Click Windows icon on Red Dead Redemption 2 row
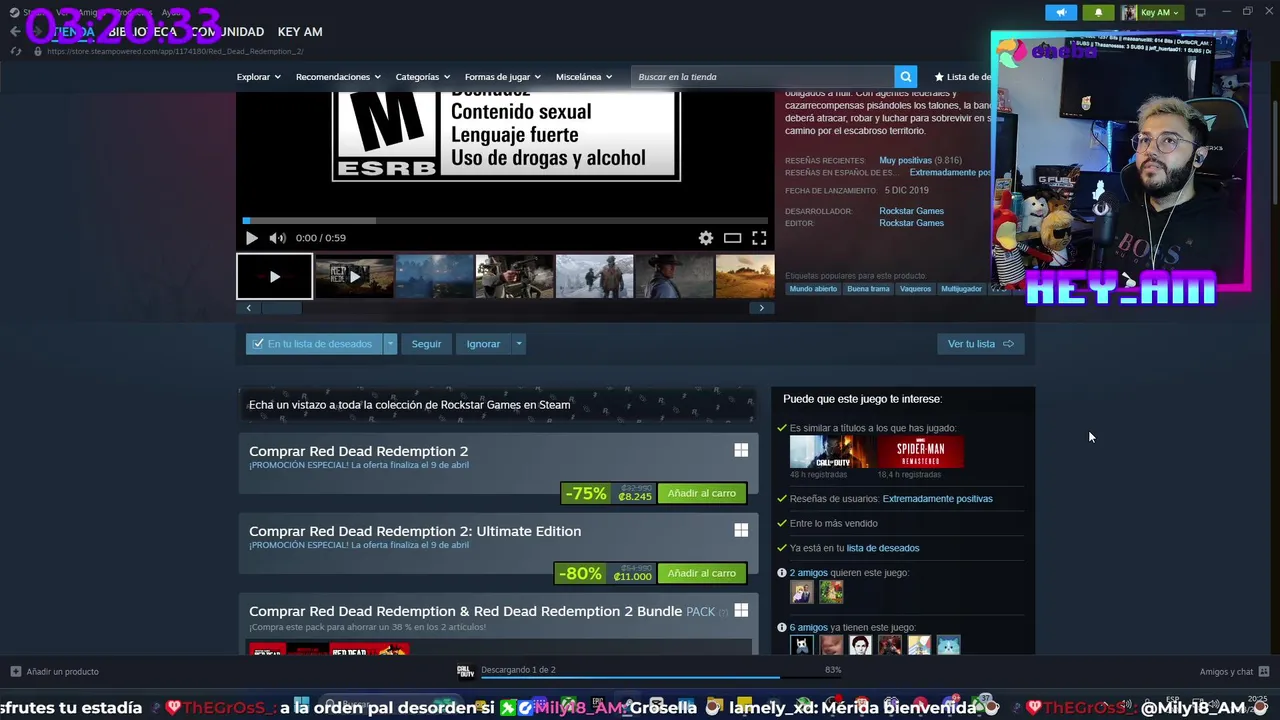The image size is (1280, 720). point(741,451)
